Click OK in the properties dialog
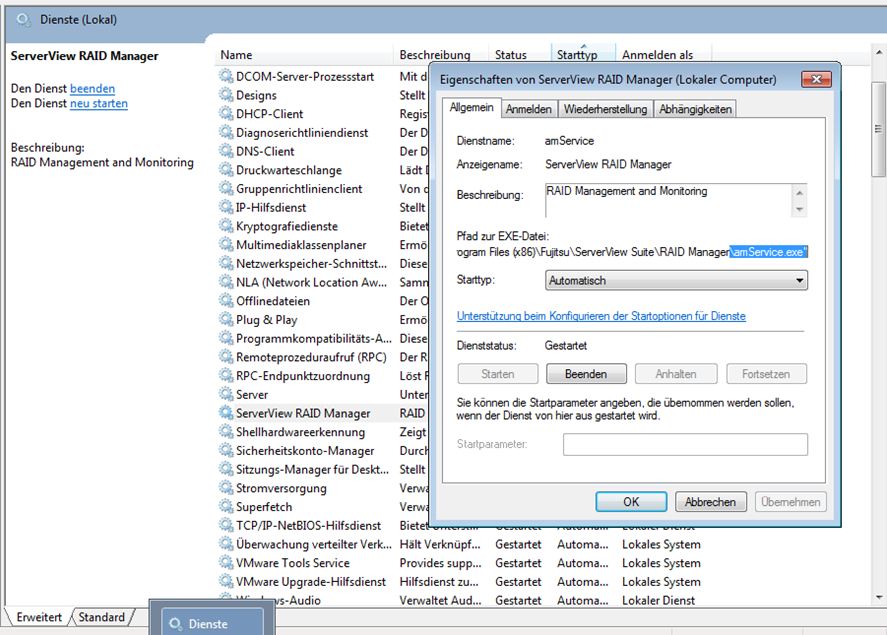 click(x=631, y=502)
